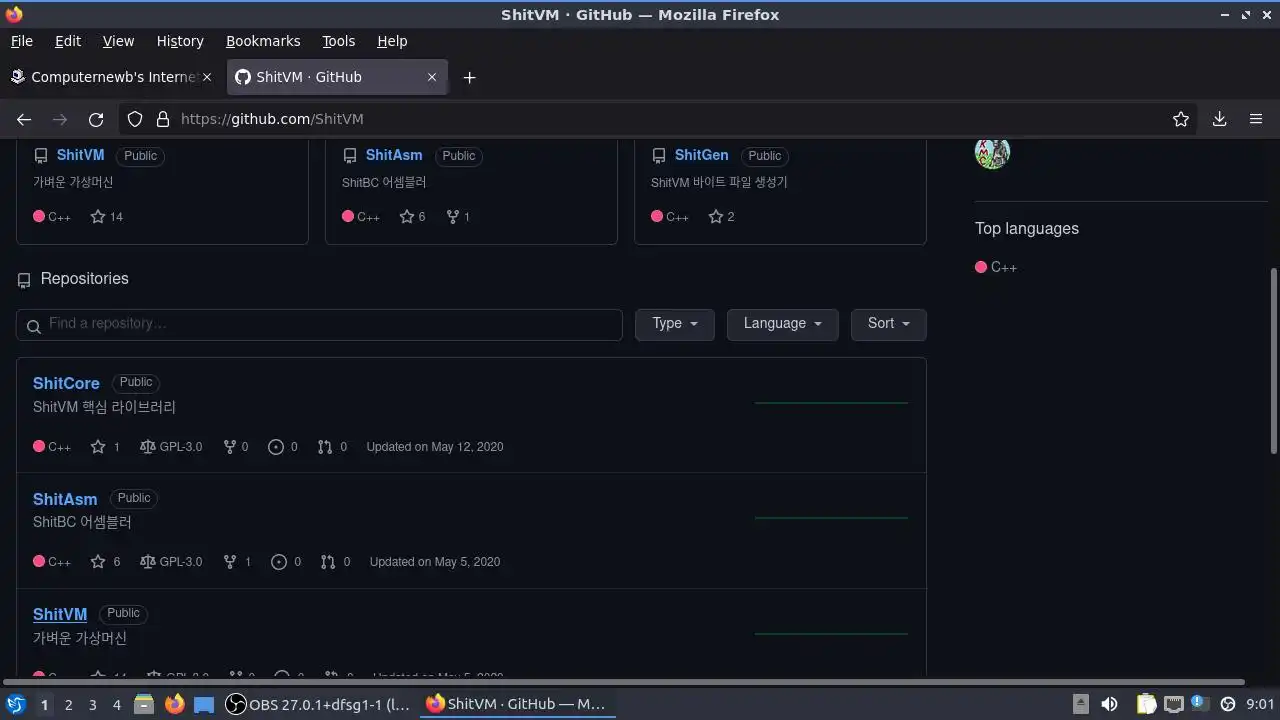The width and height of the screenshot is (1280, 720).
Task: Focus the Find a repository search field
Action: [x=319, y=324]
